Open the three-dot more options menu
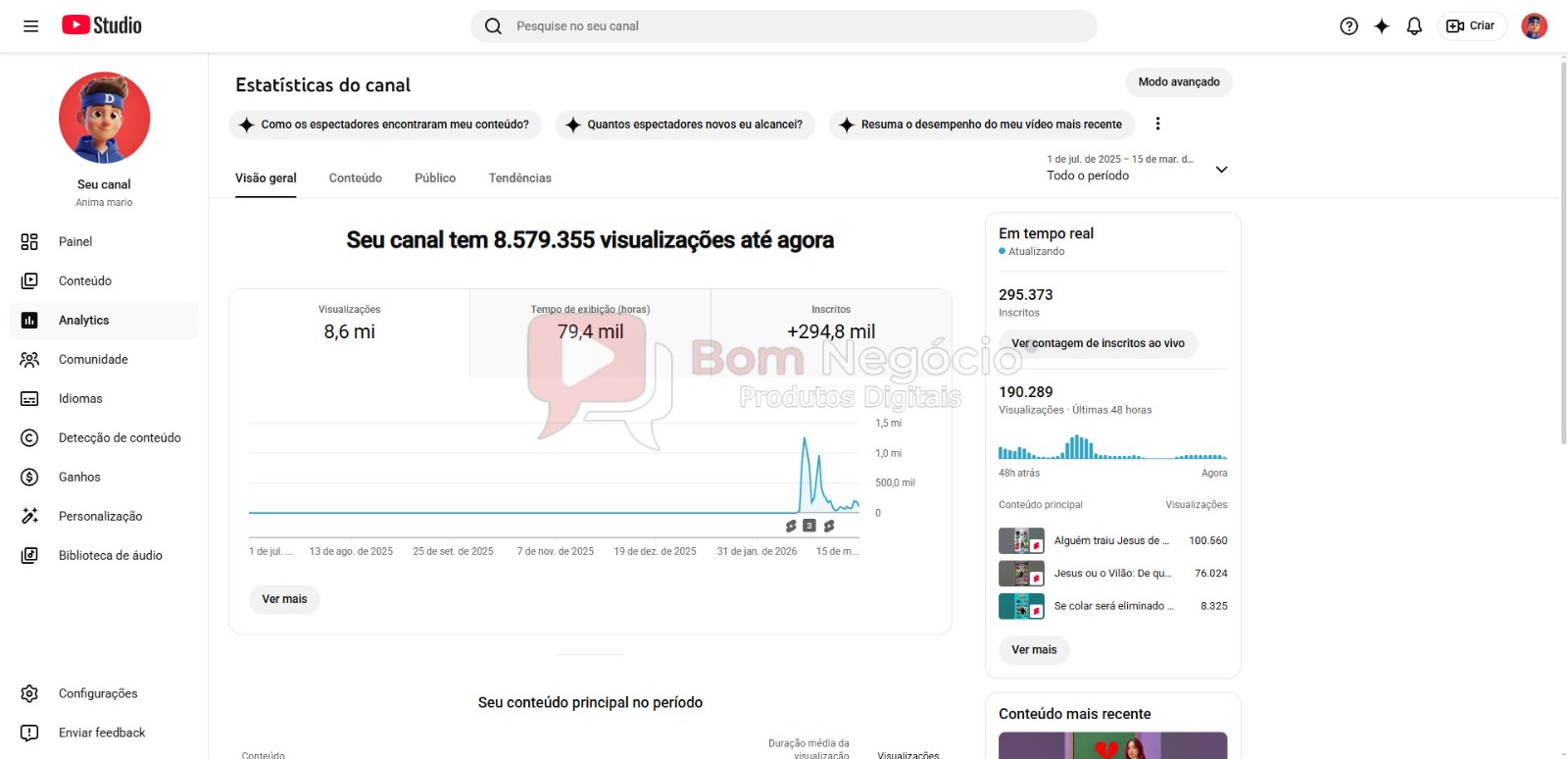The image size is (1568, 759). pyautogui.click(x=1157, y=124)
